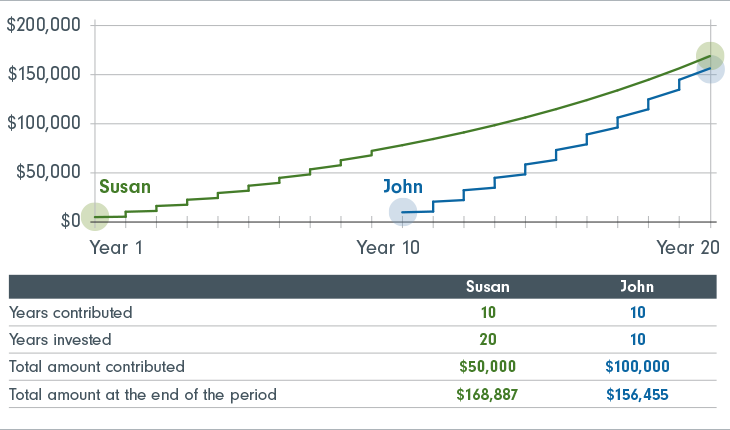
Task: Click the Year 1 axis label
Action: [x=116, y=248]
